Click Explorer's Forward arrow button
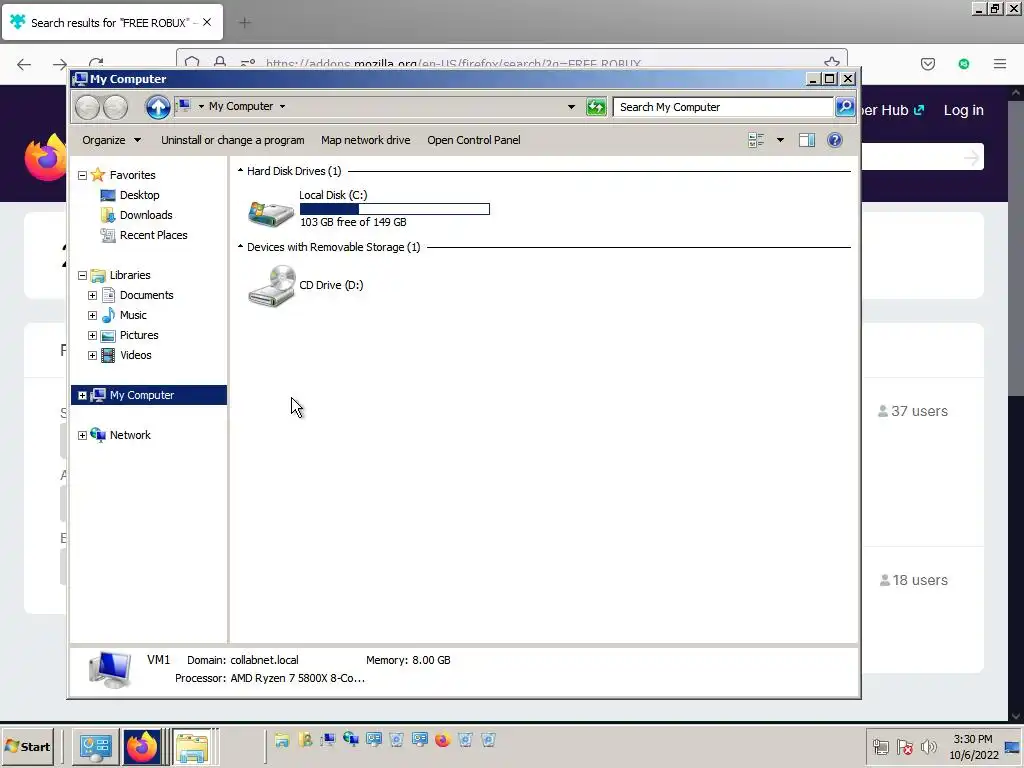 [x=116, y=107]
